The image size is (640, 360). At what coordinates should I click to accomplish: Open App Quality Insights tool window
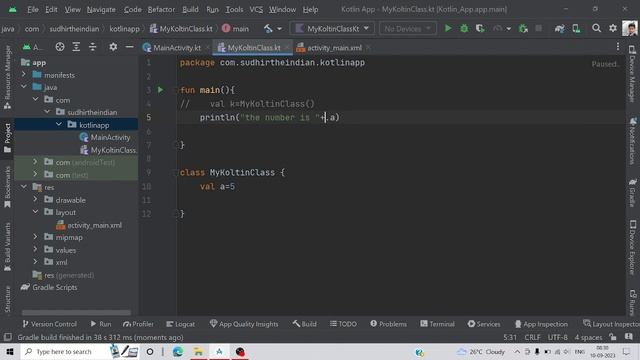(244, 324)
